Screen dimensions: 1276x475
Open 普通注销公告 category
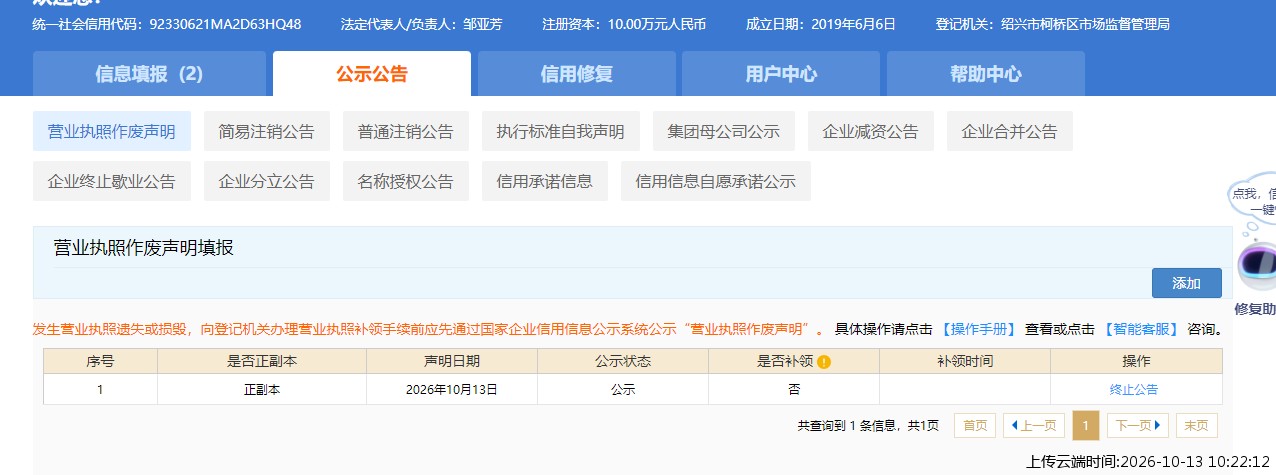pos(405,131)
